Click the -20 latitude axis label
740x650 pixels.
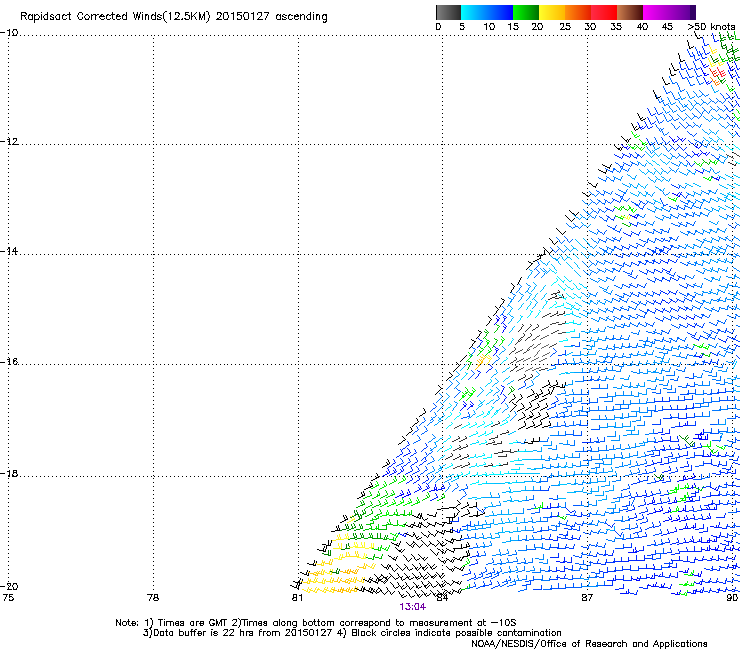(x=9, y=586)
